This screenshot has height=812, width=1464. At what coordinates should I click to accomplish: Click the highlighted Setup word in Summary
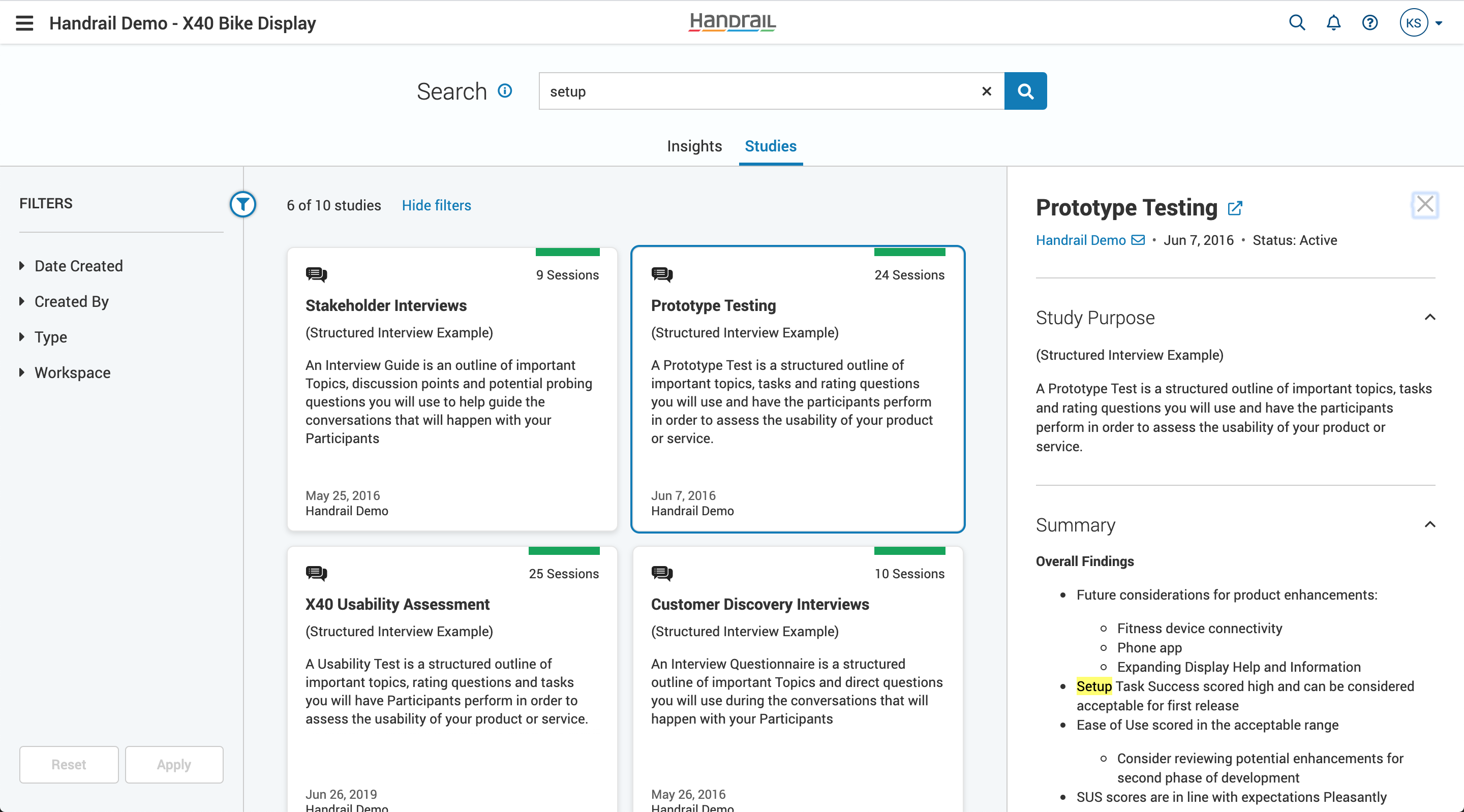pos(1094,686)
